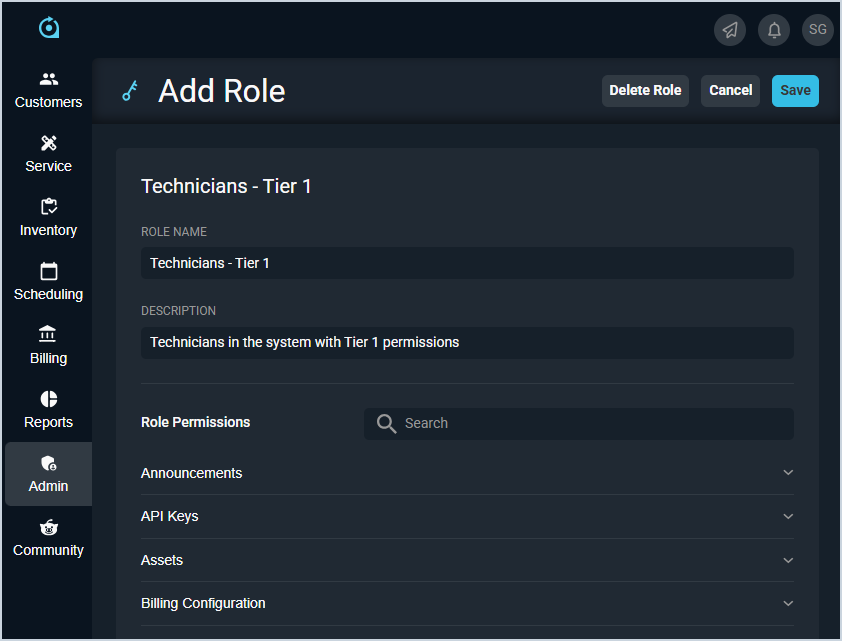Image resolution: width=842 pixels, height=641 pixels.
Task: Expand the Announcements permissions row
Action: 788,473
